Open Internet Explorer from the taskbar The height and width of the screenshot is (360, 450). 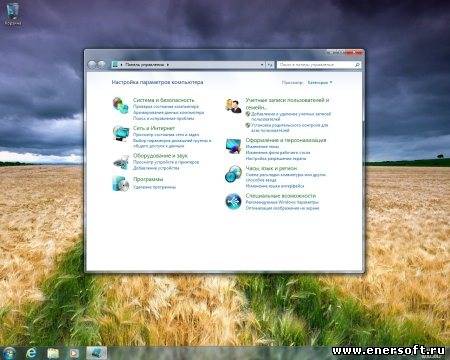[32, 353]
